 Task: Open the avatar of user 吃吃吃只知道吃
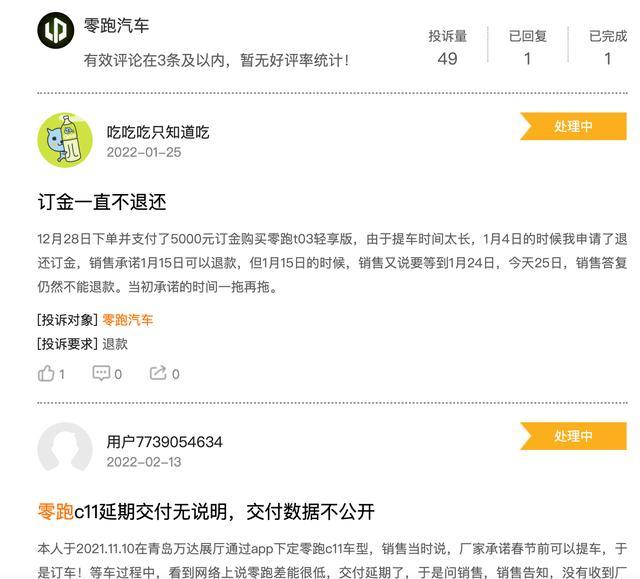[65, 140]
